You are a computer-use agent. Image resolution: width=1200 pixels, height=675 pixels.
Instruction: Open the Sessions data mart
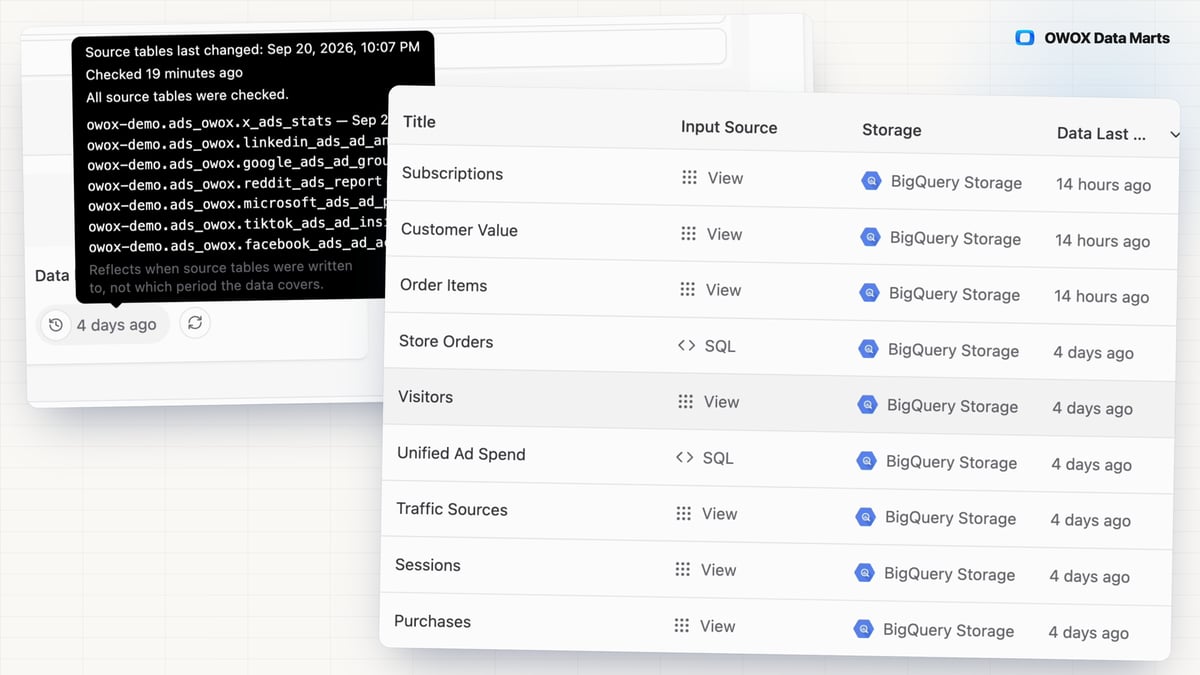(428, 565)
